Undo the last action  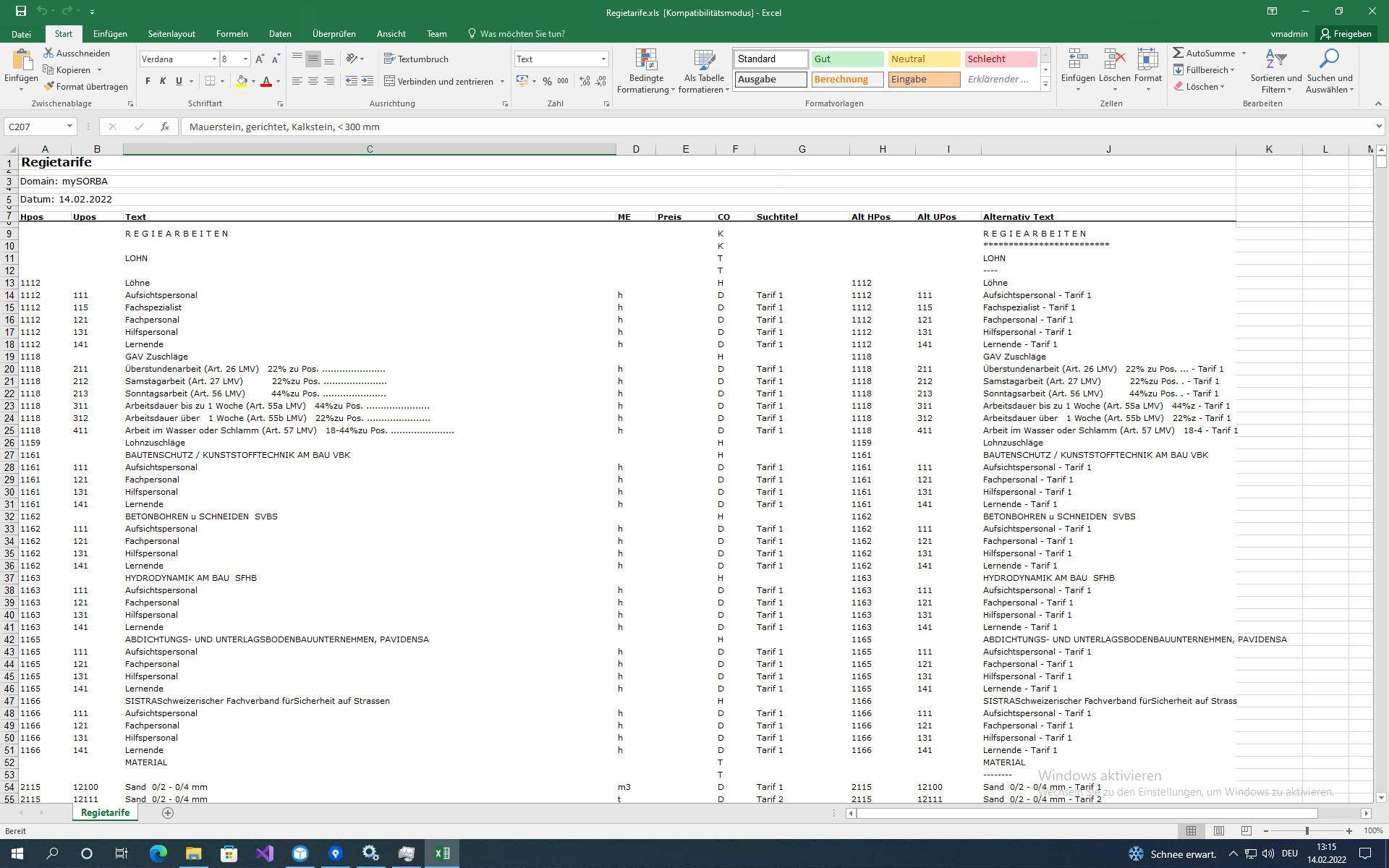[42, 12]
